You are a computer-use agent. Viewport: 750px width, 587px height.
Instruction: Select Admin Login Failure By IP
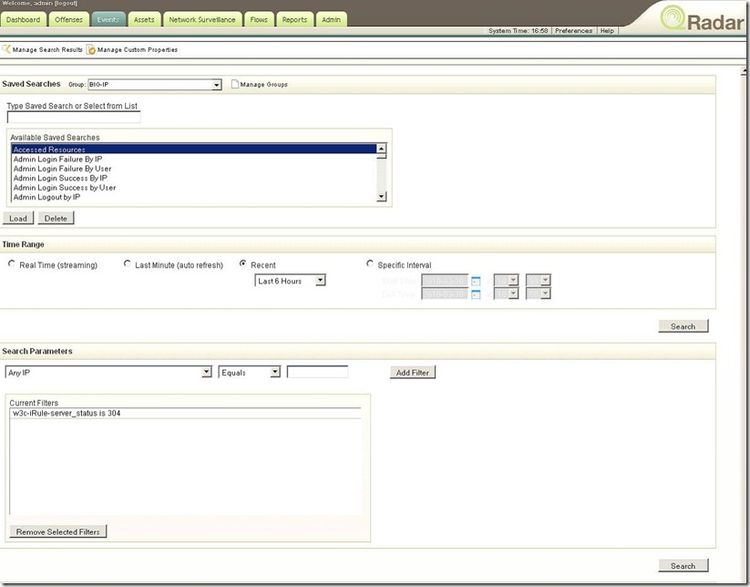[194, 159]
